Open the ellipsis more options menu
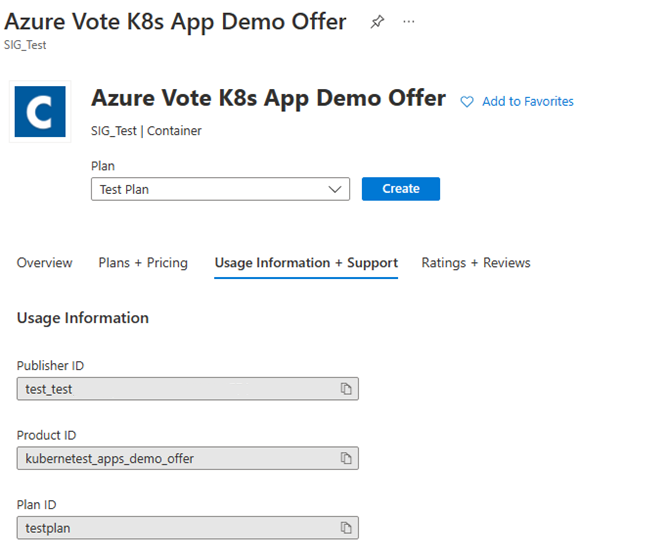This screenshot has width=669, height=560. (x=408, y=22)
